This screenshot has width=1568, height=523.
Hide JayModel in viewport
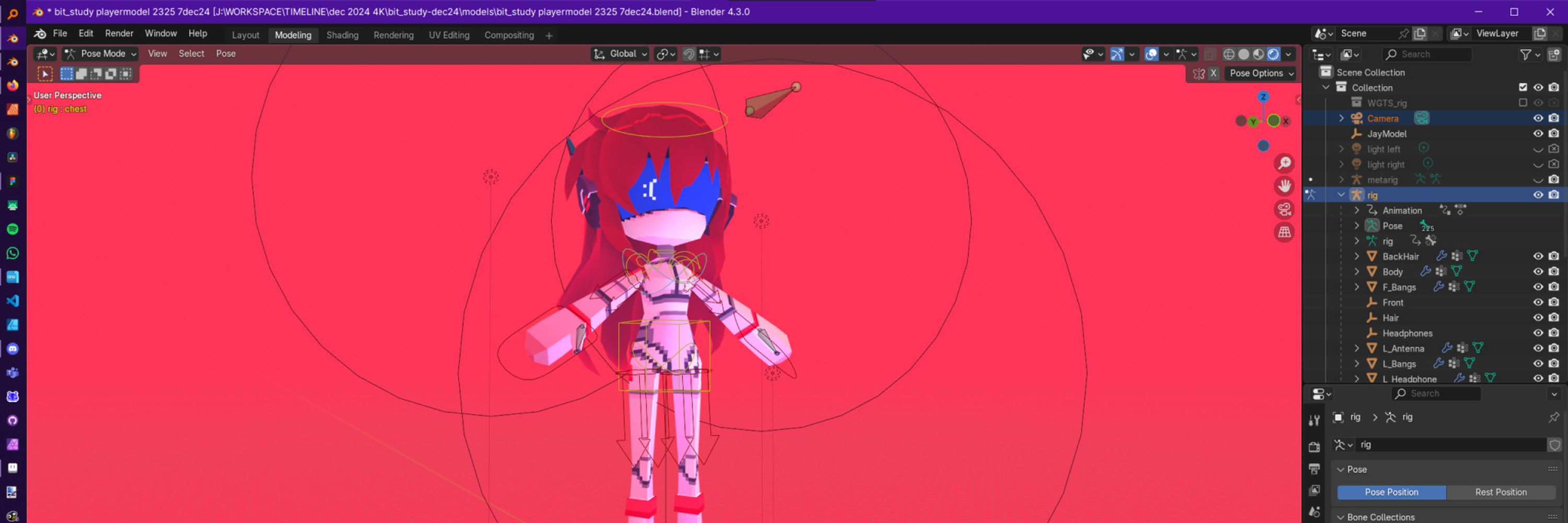[x=1538, y=133]
